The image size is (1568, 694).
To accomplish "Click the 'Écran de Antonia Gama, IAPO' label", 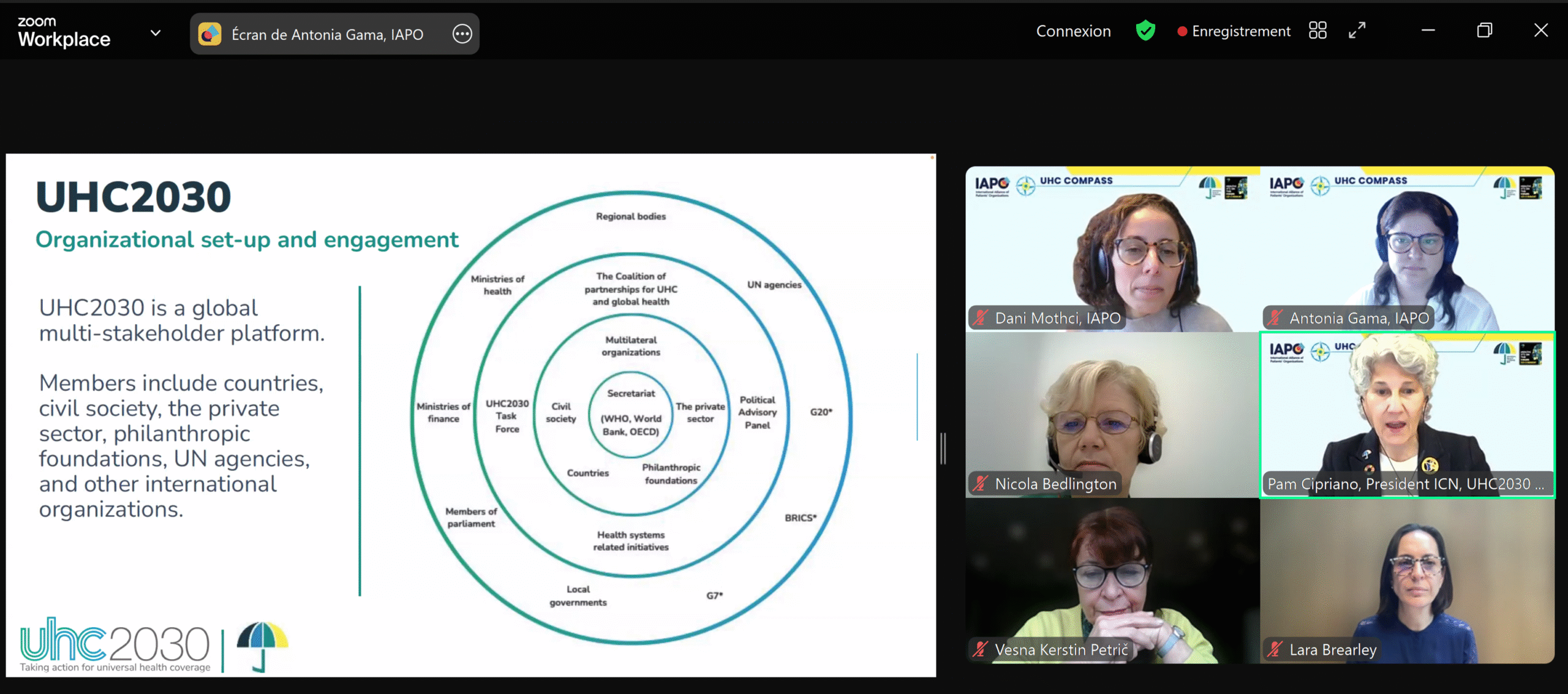I will pos(327,34).
